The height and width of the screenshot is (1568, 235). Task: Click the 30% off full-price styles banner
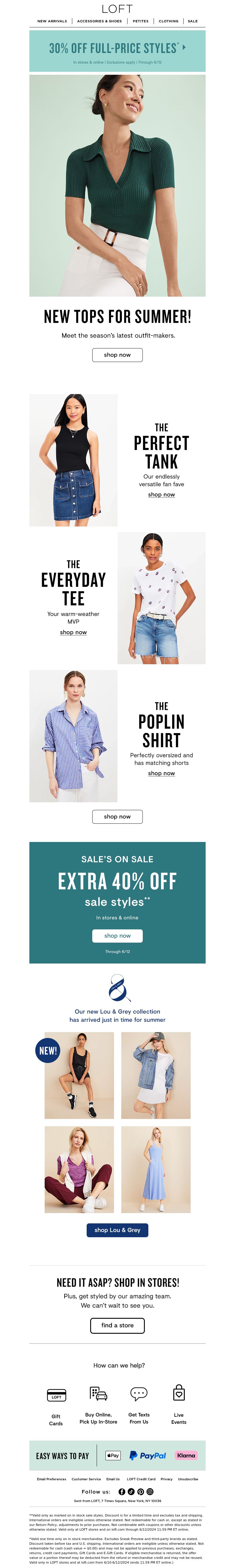pos(117,51)
